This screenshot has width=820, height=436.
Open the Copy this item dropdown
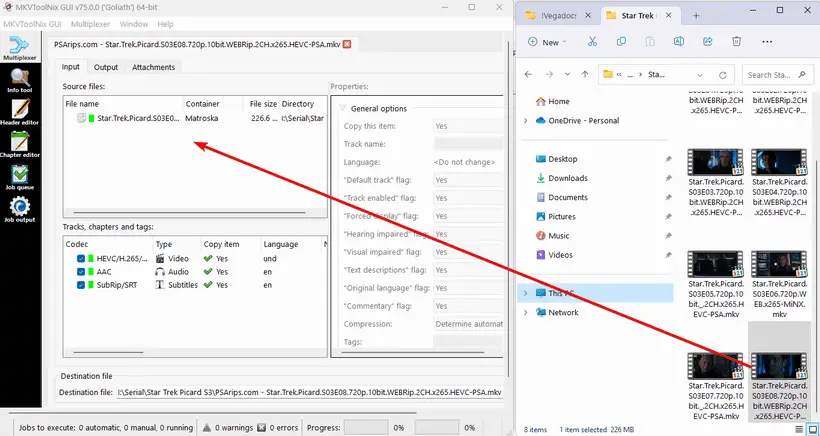coord(468,126)
